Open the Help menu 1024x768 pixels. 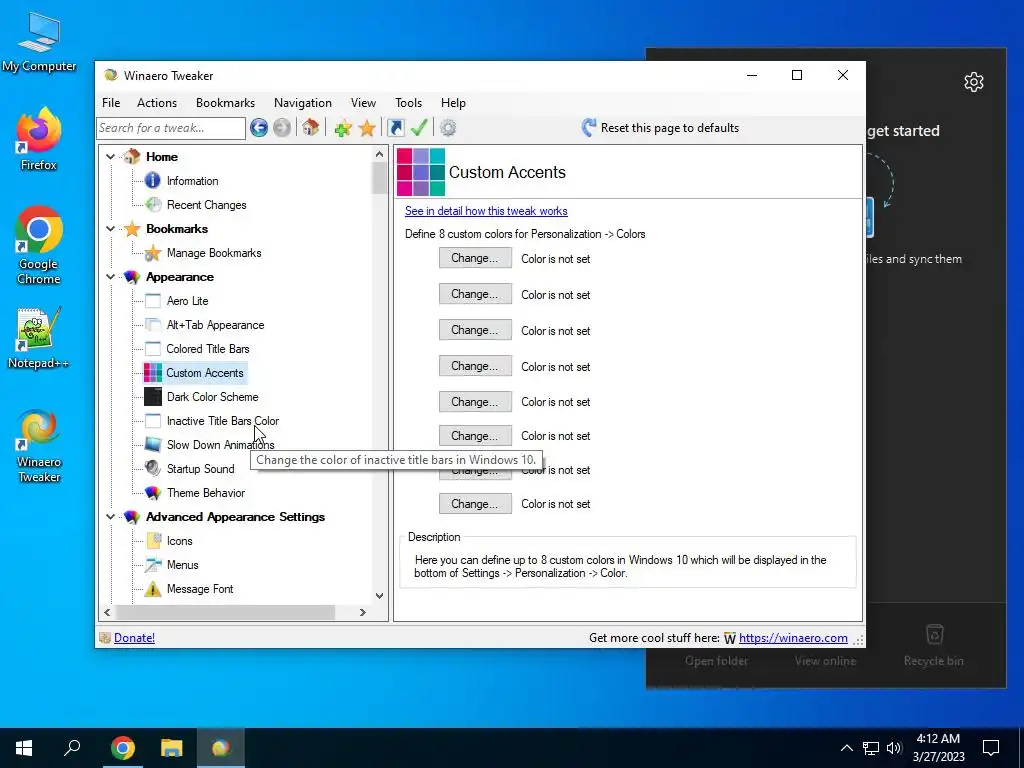pos(453,103)
